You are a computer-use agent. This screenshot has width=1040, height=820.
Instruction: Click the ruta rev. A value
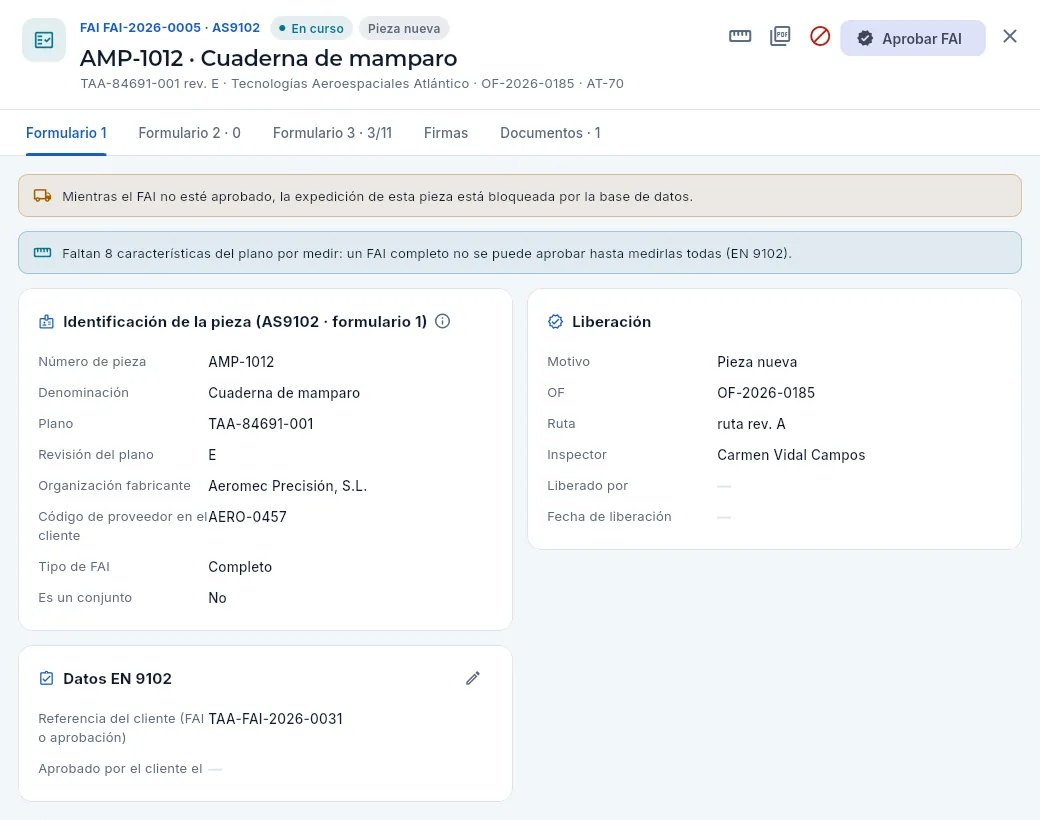pyautogui.click(x=751, y=423)
